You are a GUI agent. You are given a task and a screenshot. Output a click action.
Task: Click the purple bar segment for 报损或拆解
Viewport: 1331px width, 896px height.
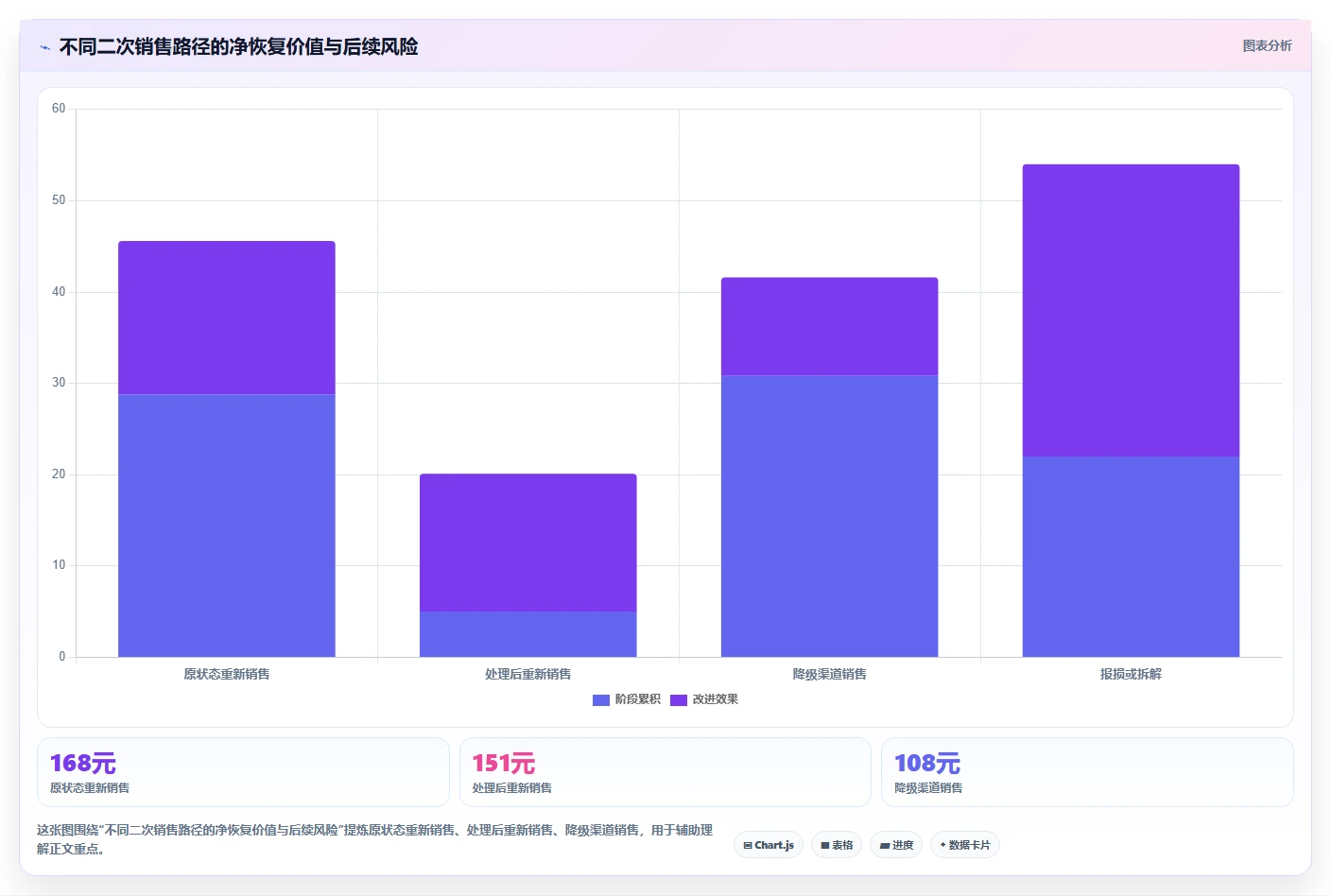pyautogui.click(x=1132, y=310)
